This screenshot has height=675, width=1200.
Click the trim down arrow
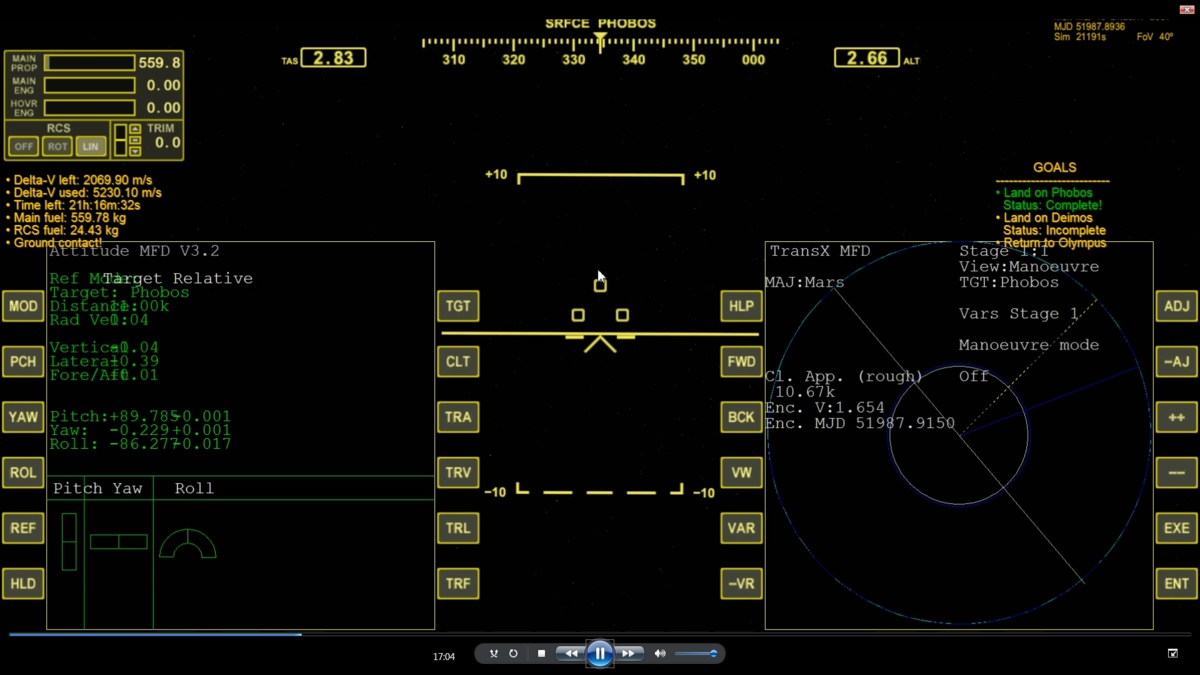point(135,152)
